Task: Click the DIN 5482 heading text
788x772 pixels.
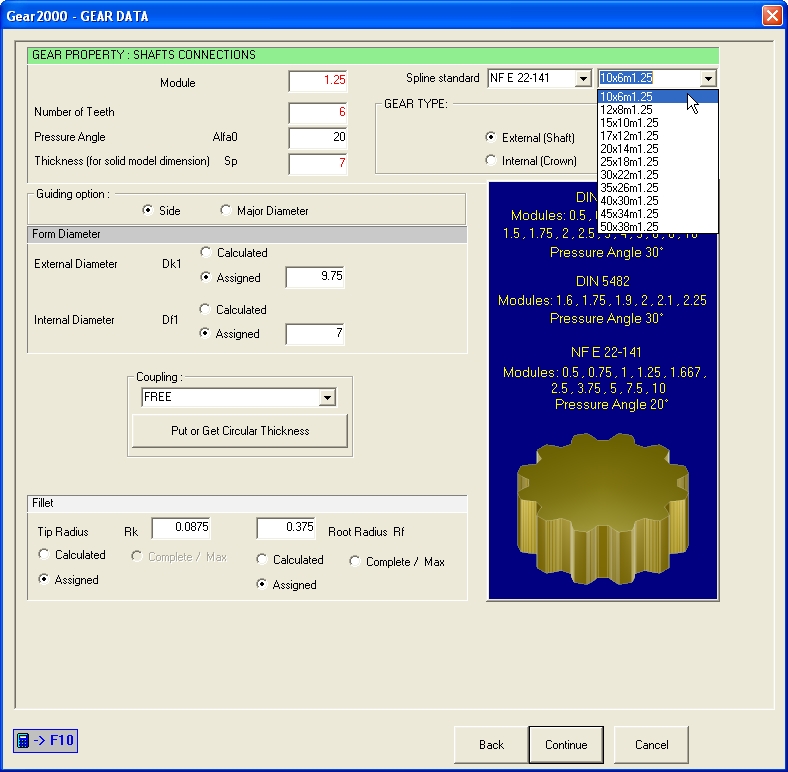Action: (603, 281)
